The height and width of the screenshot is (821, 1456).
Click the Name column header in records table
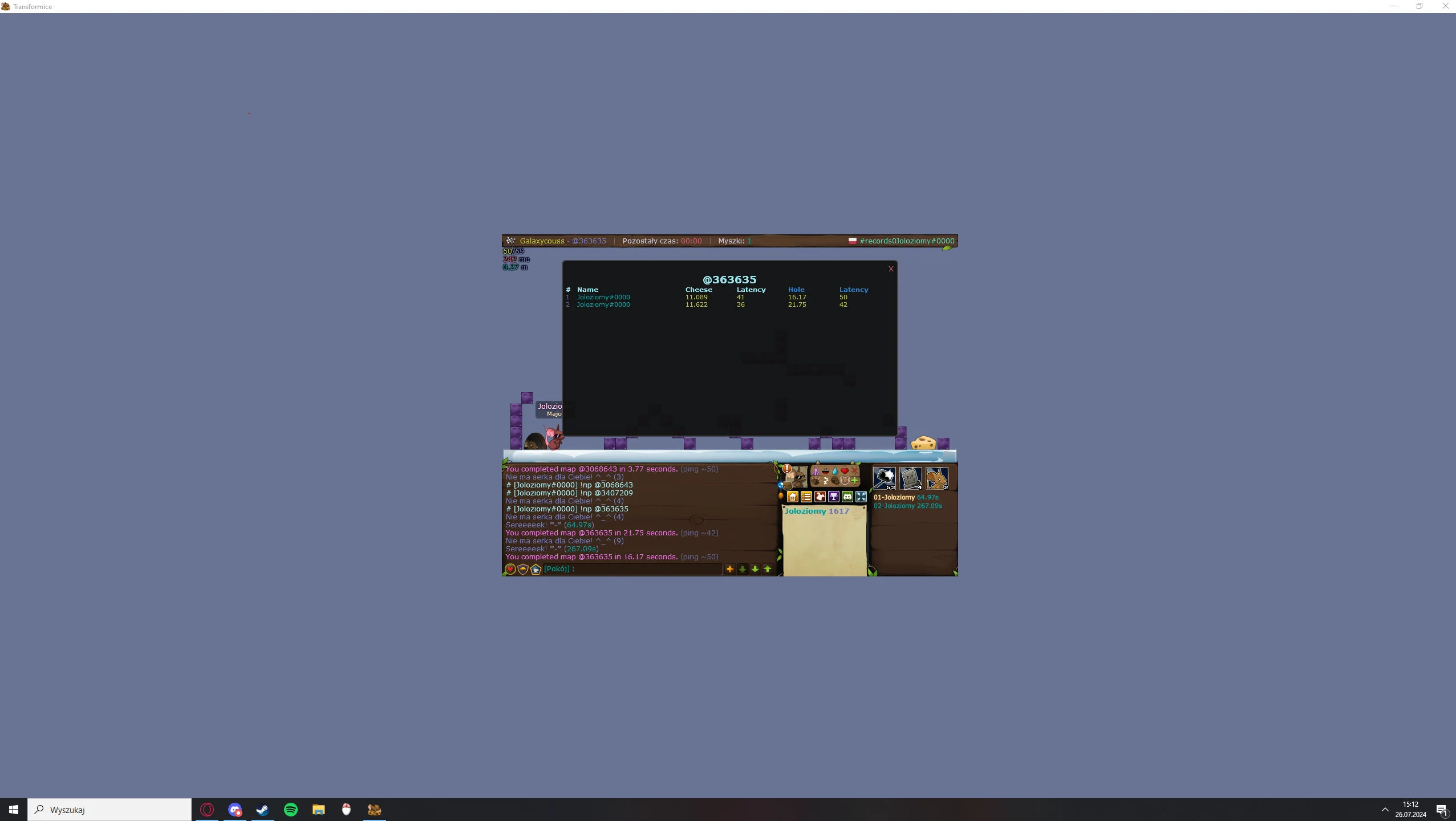tap(587, 290)
